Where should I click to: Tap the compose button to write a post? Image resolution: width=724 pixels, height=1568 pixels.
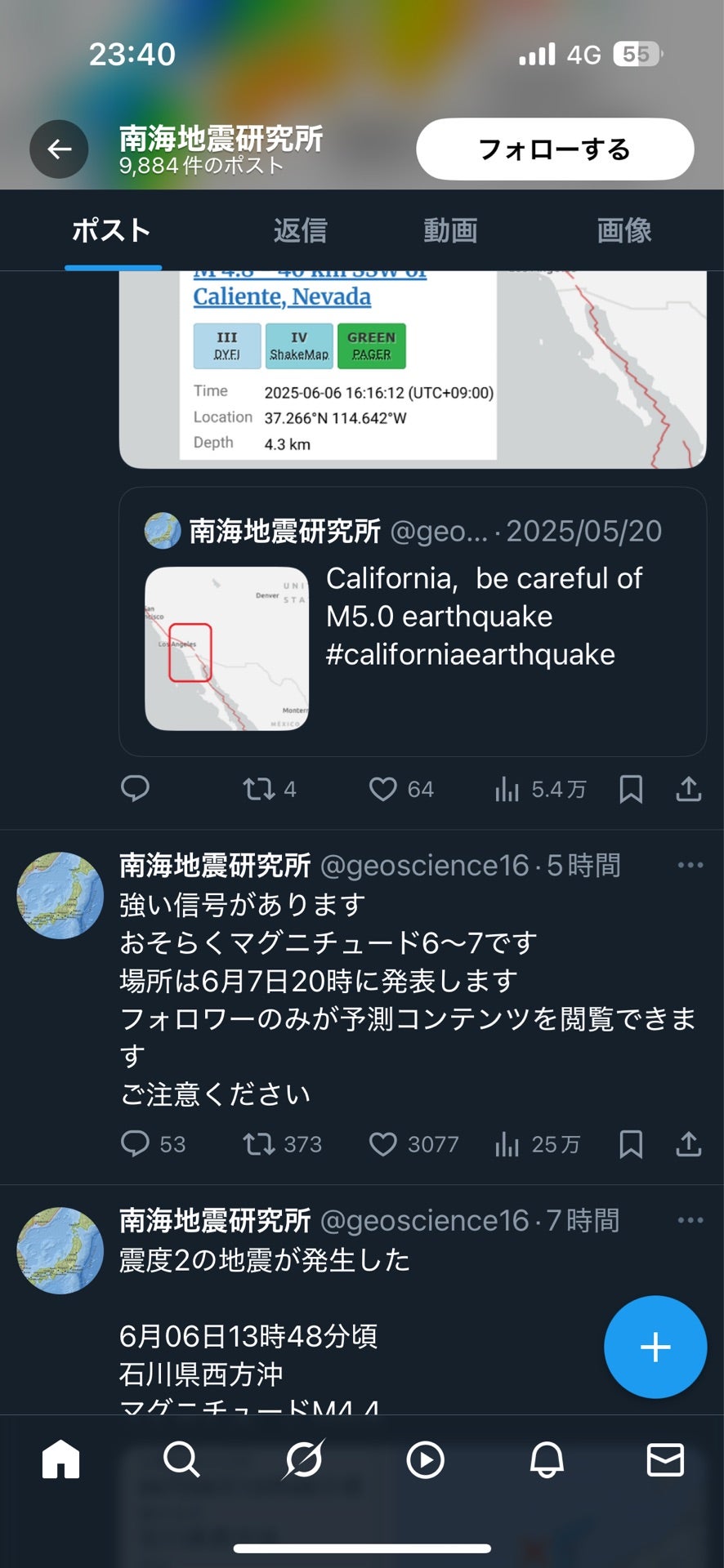[655, 1347]
